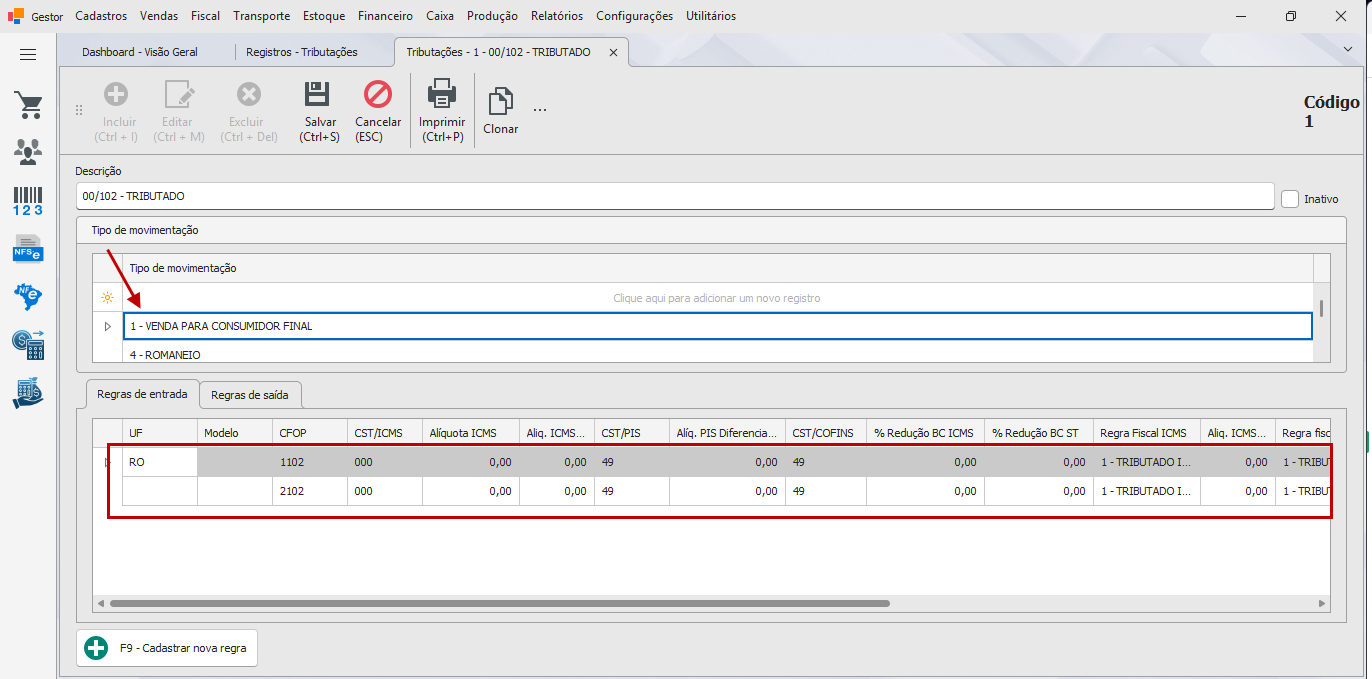Open the barcode sidebar icon

[28, 201]
